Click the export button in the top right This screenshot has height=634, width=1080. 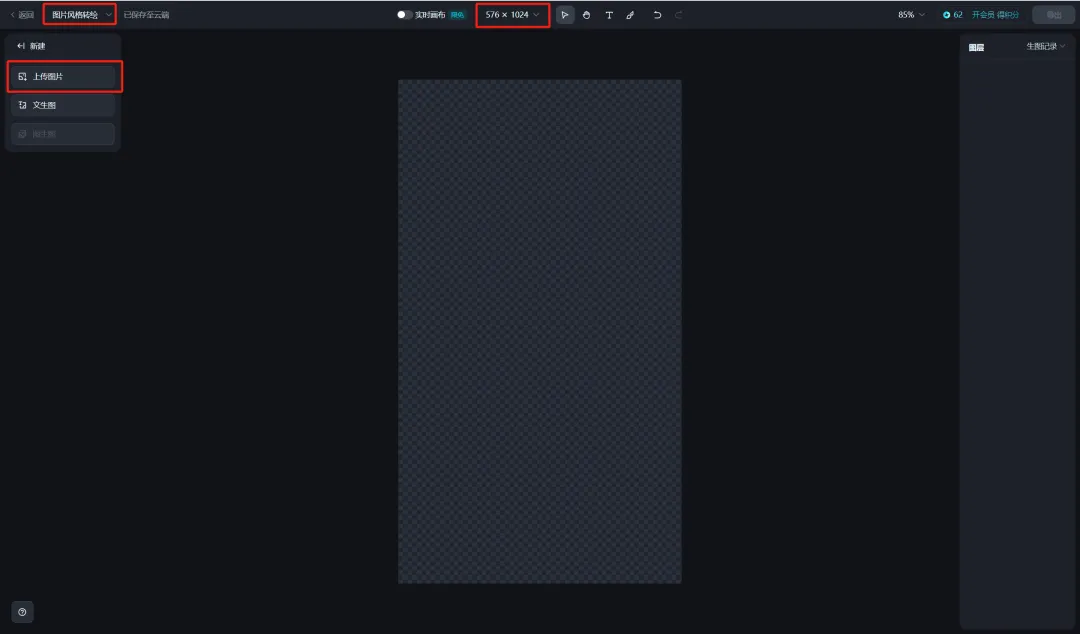(x=1053, y=14)
